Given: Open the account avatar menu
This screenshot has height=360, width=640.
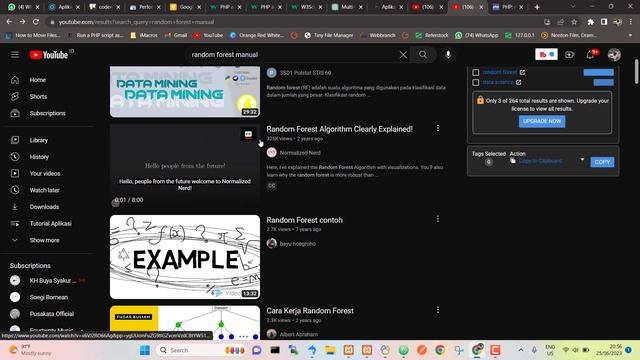Looking at the screenshot, I should pos(614,55).
